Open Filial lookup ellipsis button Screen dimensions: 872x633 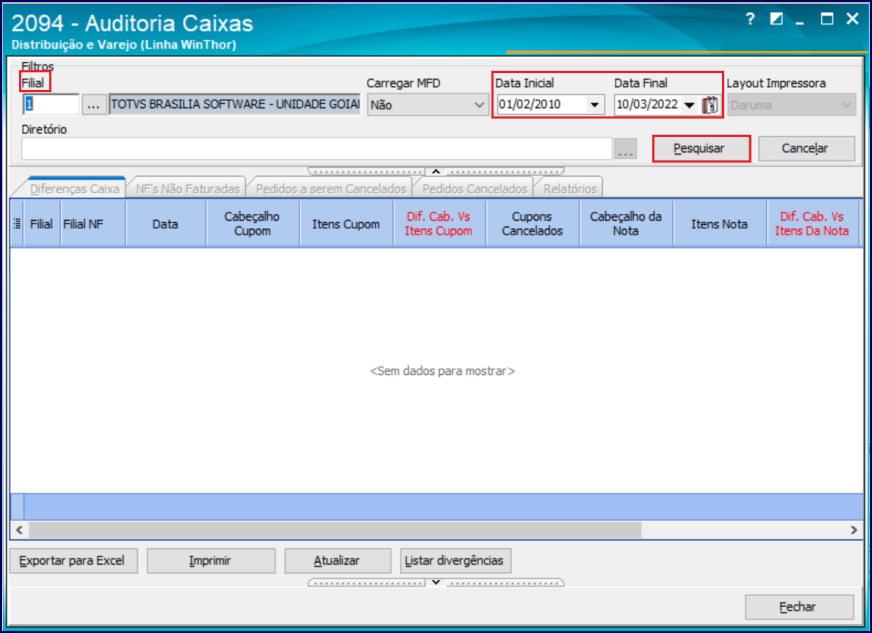click(x=94, y=105)
